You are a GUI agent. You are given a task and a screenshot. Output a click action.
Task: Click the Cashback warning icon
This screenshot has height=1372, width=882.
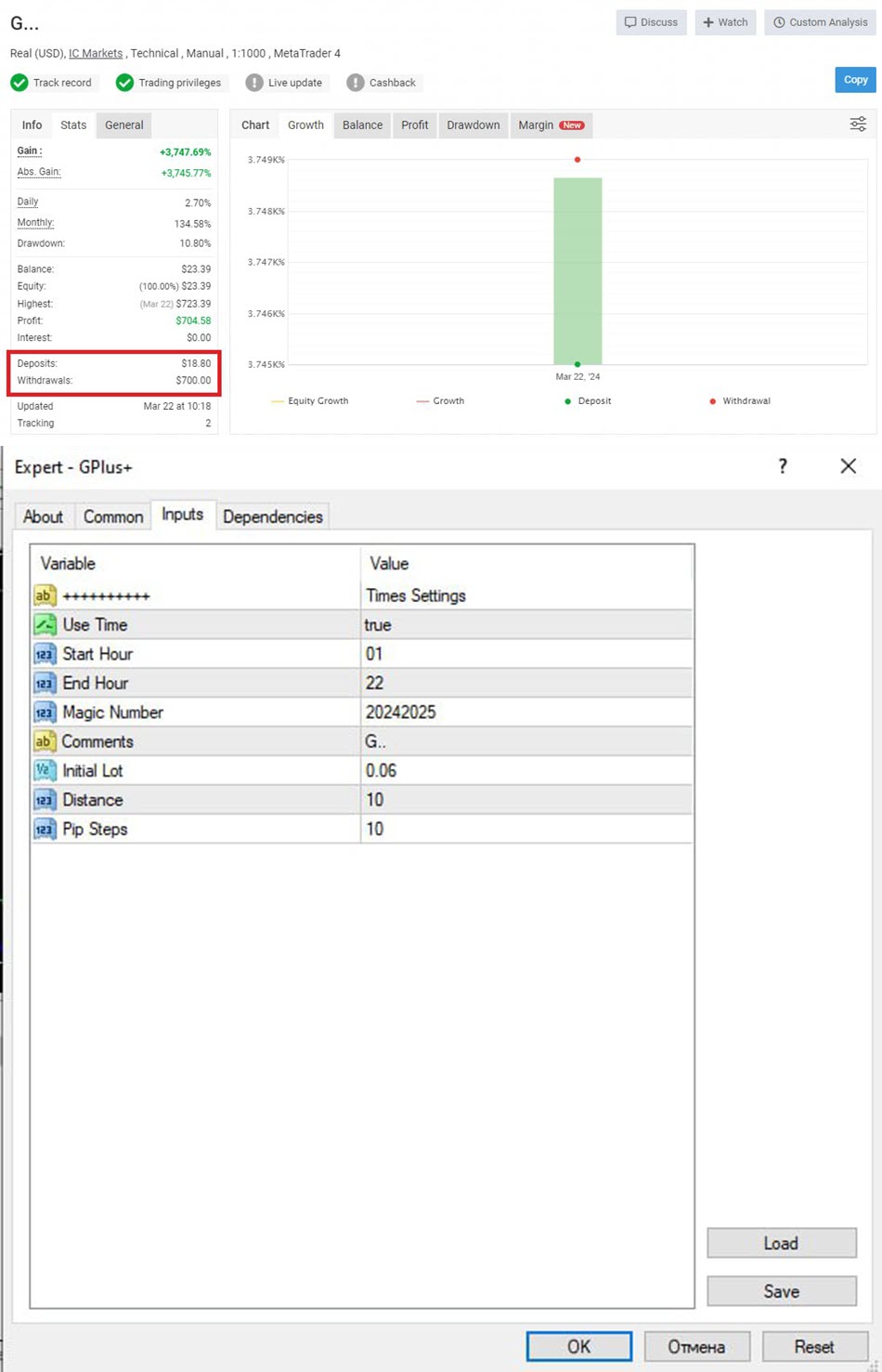tap(356, 83)
